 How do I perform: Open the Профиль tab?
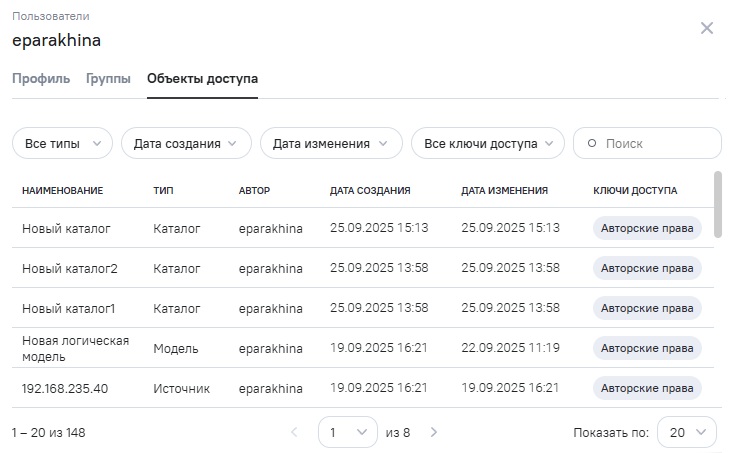coord(41,79)
